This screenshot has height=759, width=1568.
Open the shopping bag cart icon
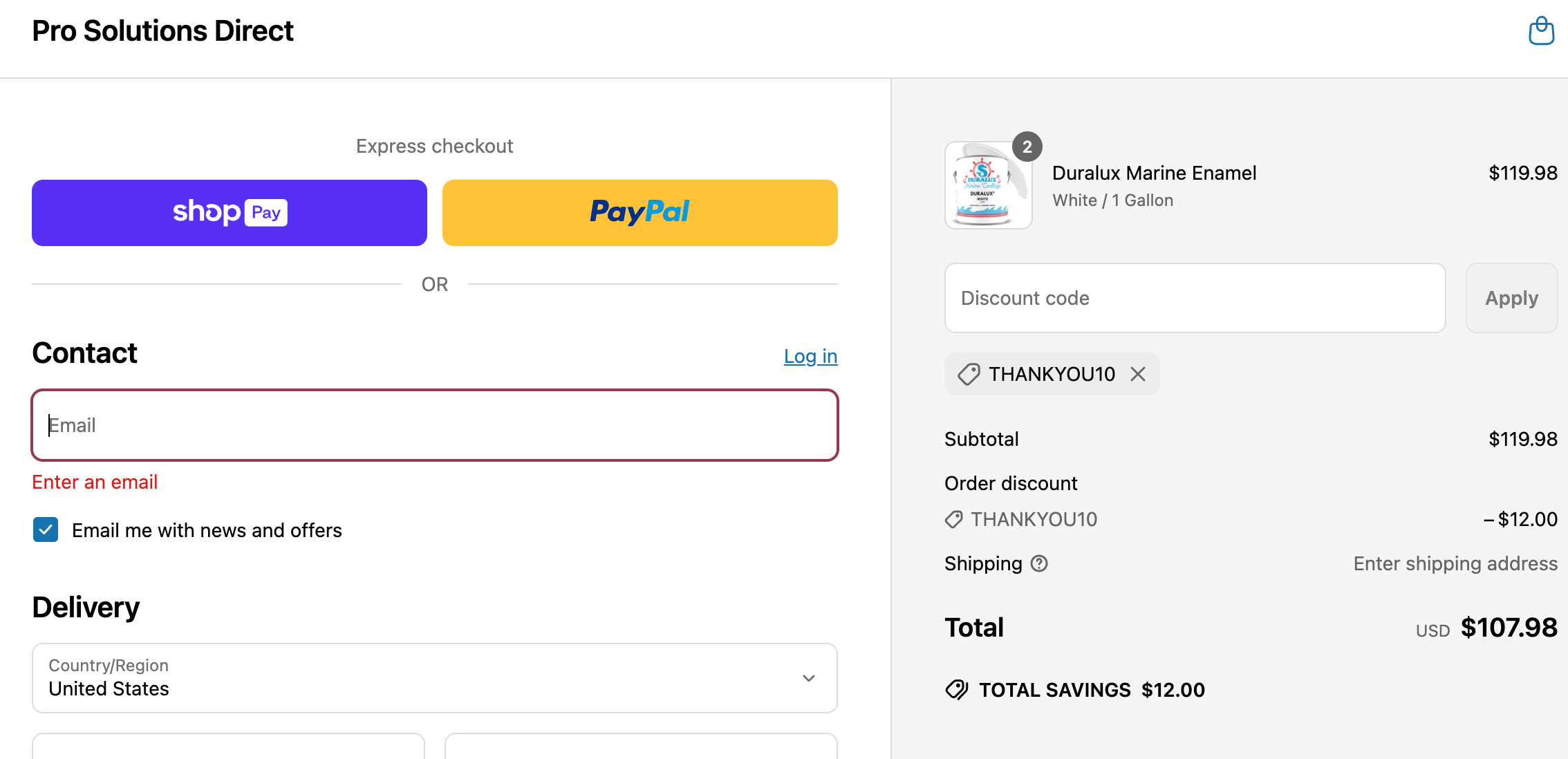pyautogui.click(x=1541, y=31)
